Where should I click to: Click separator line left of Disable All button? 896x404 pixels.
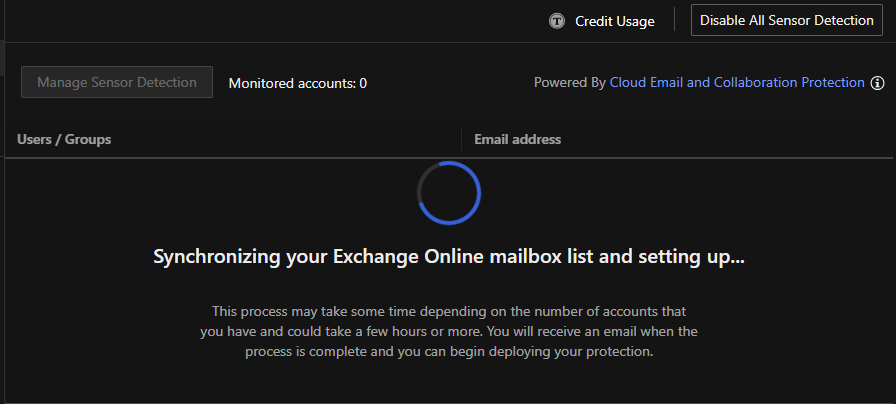pos(674,20)
